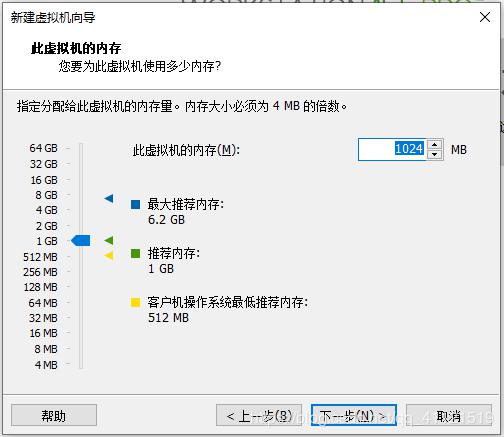The height and width of the screenshot is (437, 504).
Task: Click the blue square legend icon
Action: (135, 204)
